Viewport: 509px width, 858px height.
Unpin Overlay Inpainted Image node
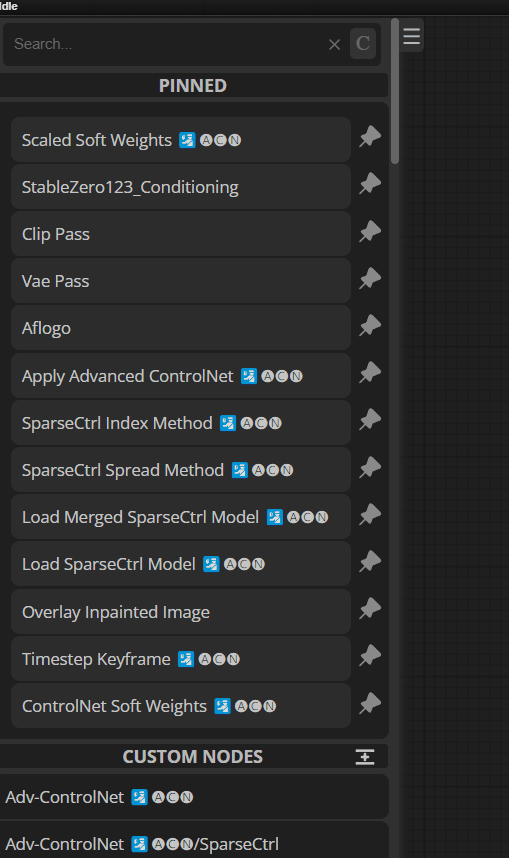click(x=370, y=608)
